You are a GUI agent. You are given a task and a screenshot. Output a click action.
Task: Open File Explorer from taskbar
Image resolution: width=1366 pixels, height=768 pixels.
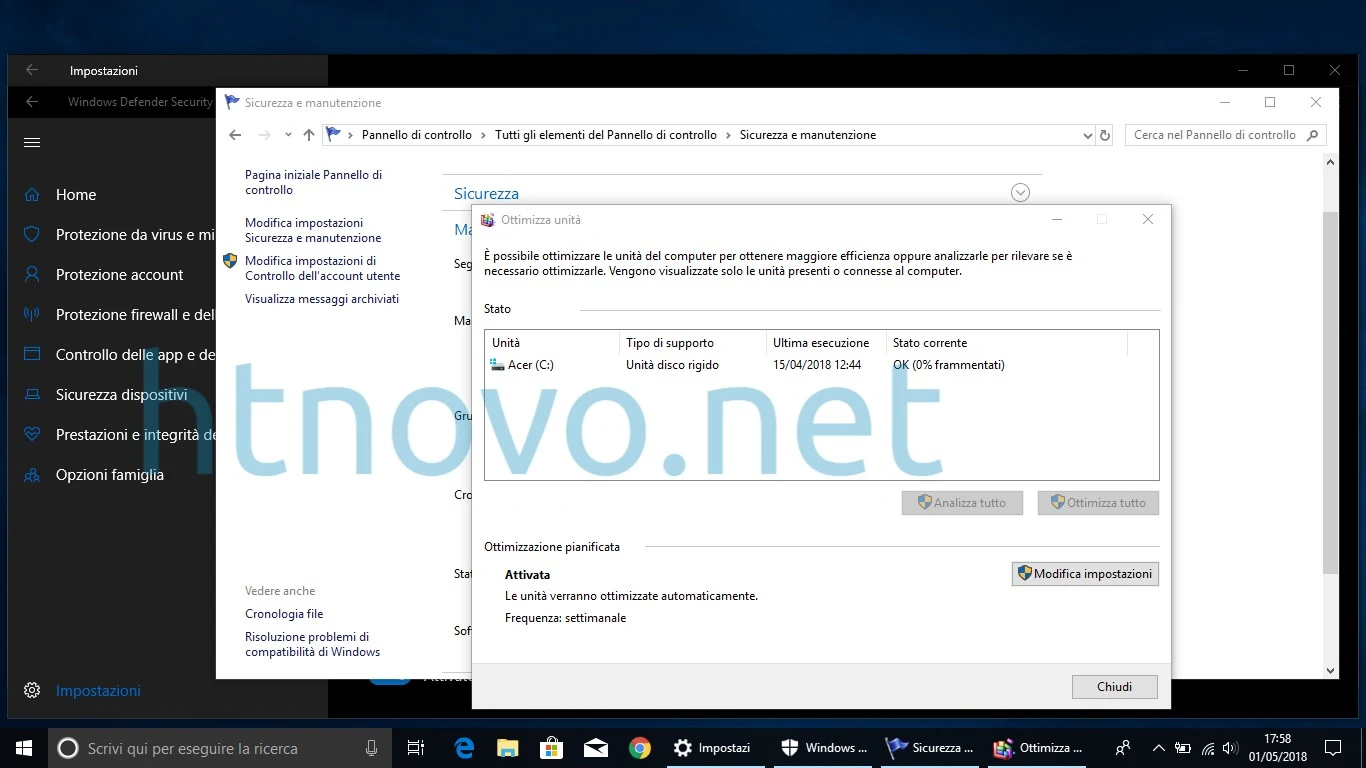pos(508,748)
